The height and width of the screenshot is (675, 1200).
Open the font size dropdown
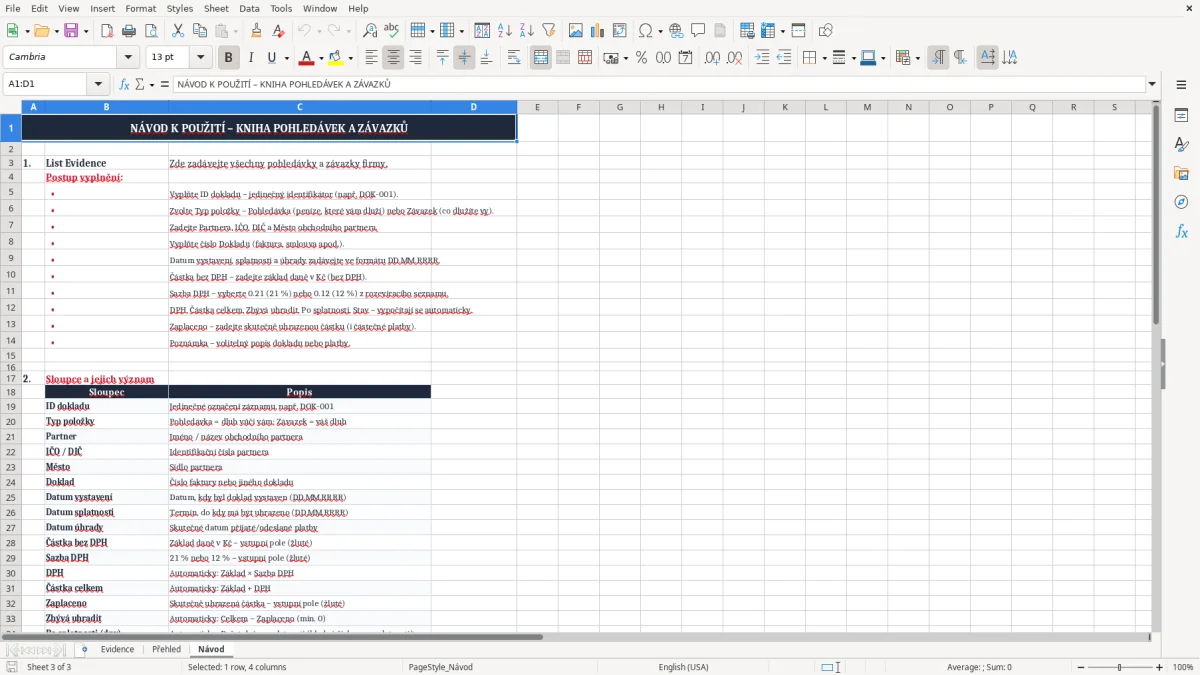coord(201,58)
